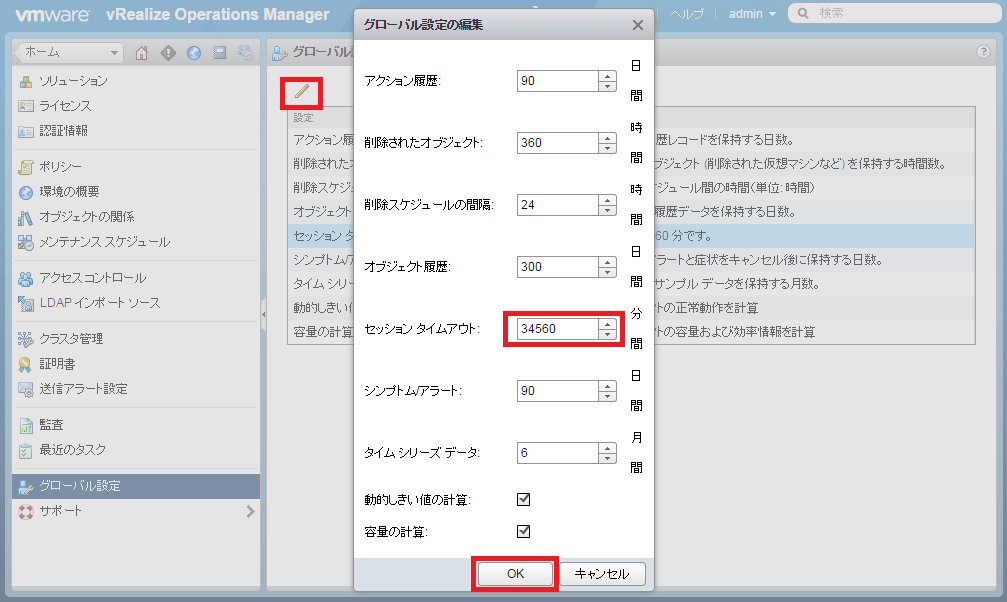
Task: Click the help question mark icon
Action: [x=983, y=52]
